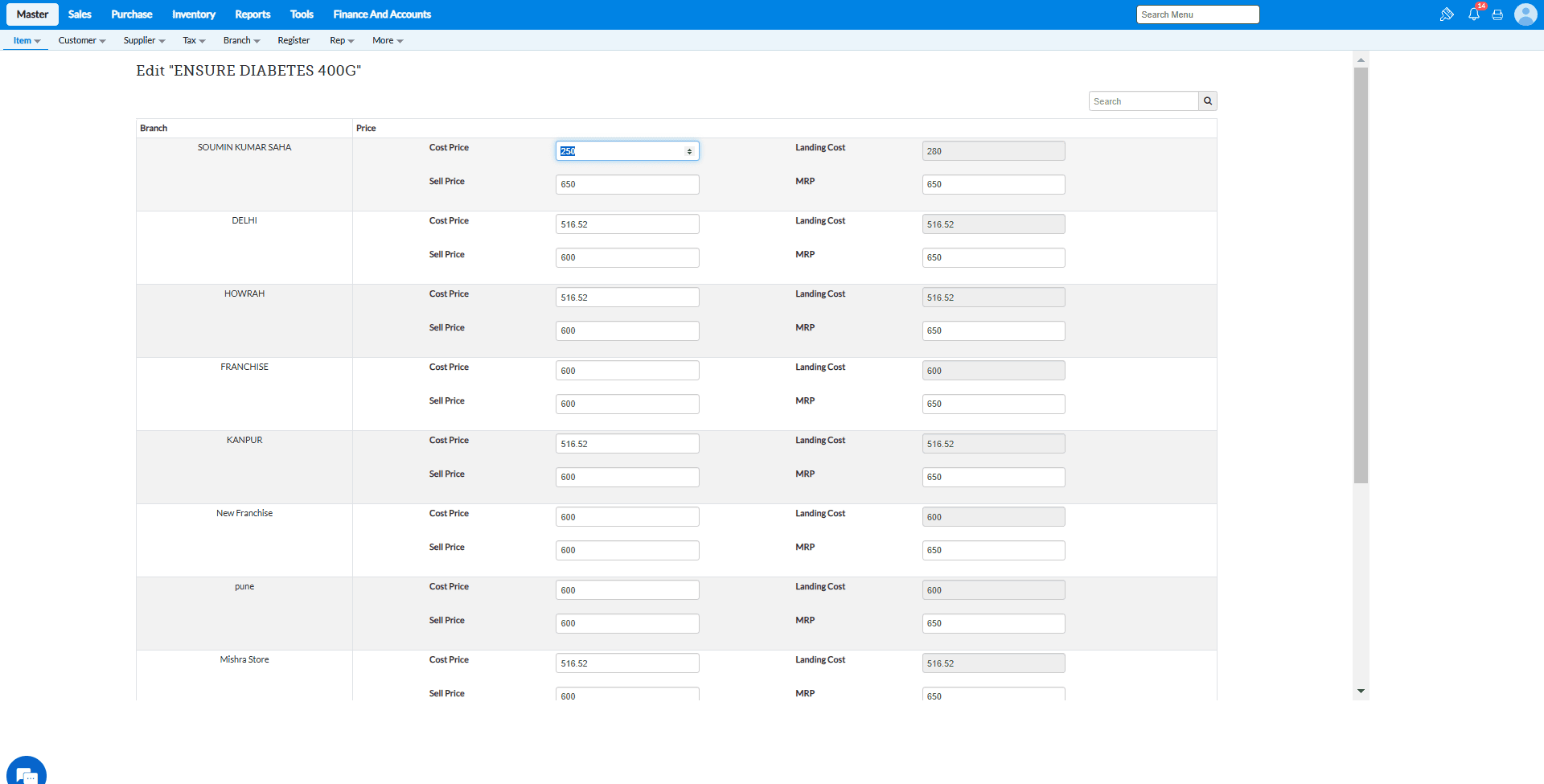Focus MRP field for FRANCHISE

(993, 404)
